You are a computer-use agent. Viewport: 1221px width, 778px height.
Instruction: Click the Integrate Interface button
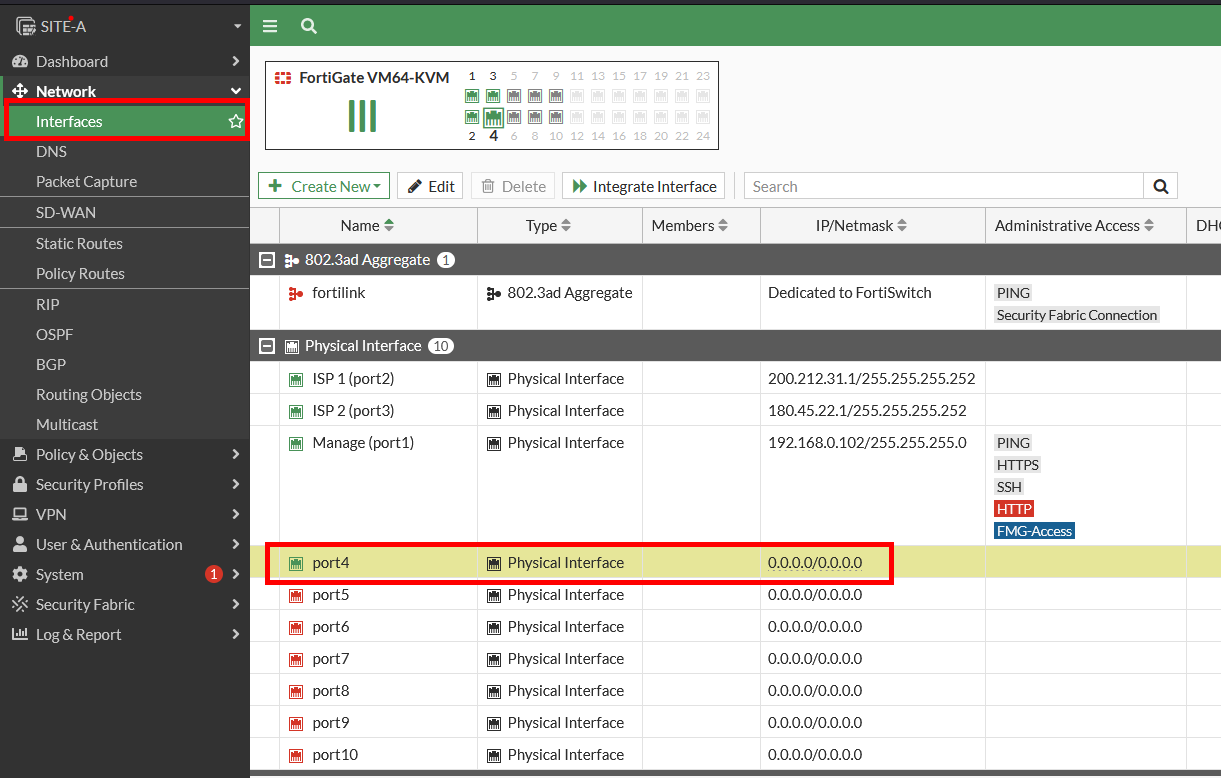pos(645,186)
